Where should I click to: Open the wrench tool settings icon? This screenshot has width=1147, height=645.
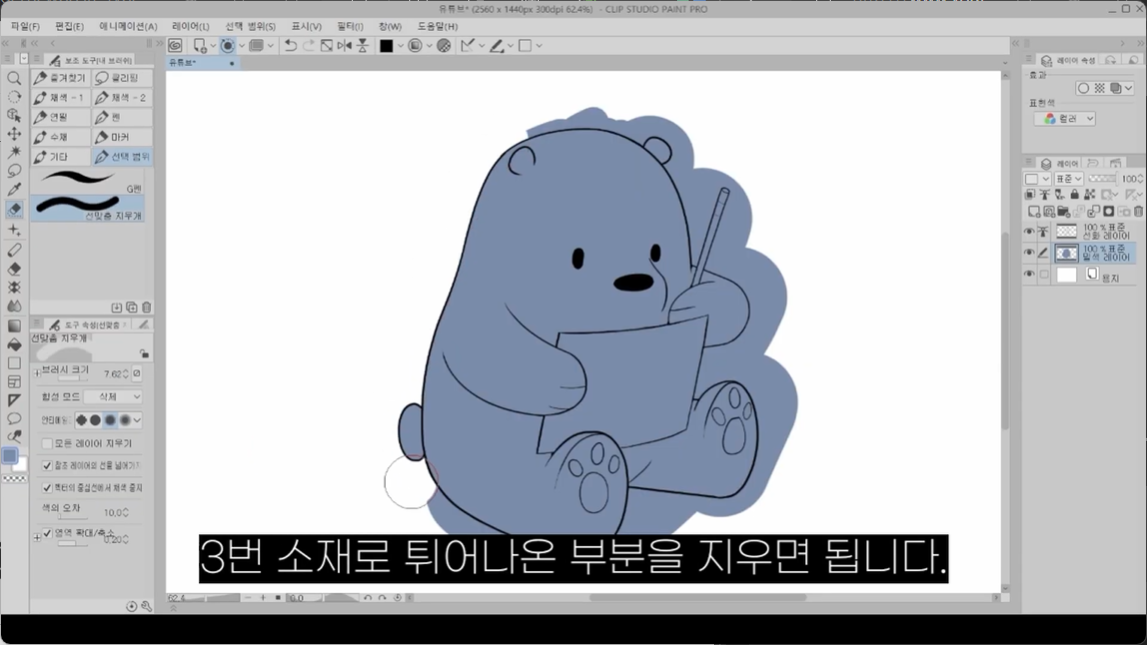point(146,606)
